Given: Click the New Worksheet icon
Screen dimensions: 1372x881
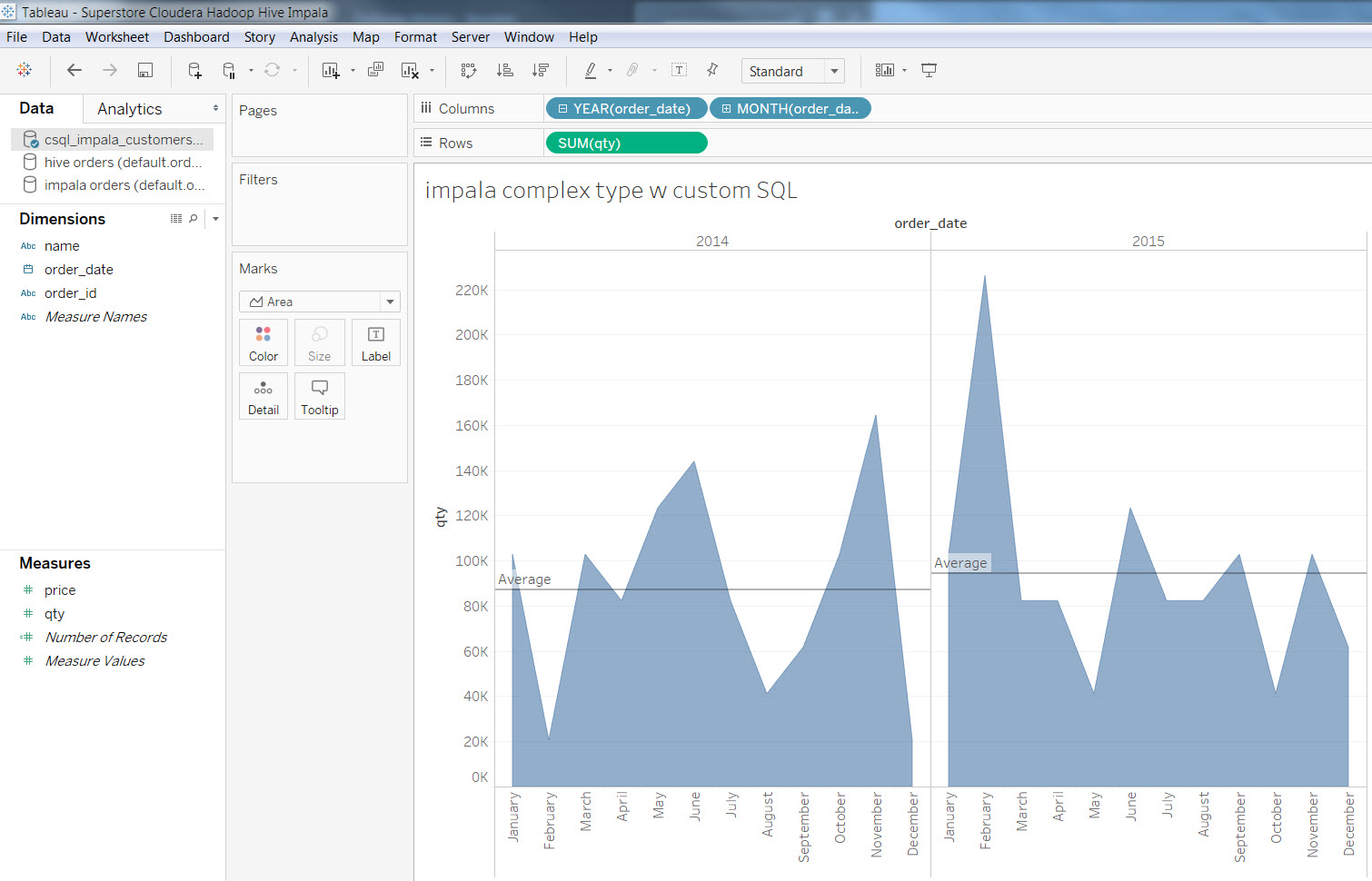Looking at the screenshot, I should (x=331, y=71).
